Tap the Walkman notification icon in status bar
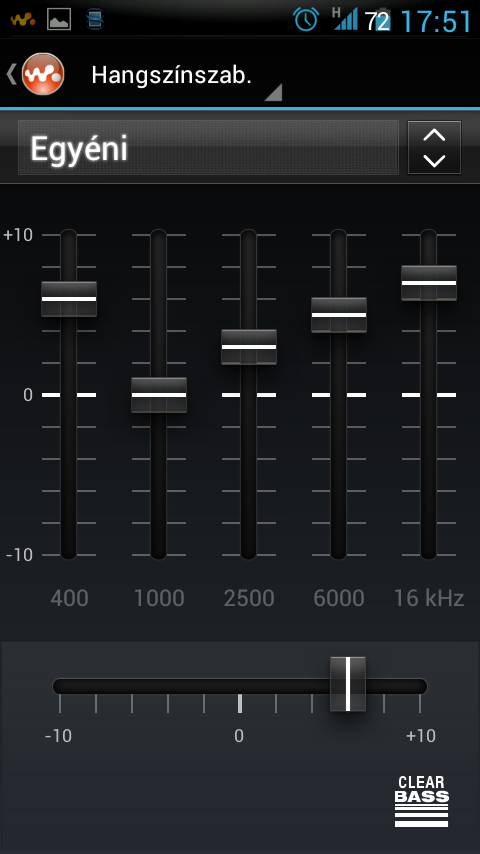Image resolution: width=480 pixels, height=854 pixels. point(23,21)
